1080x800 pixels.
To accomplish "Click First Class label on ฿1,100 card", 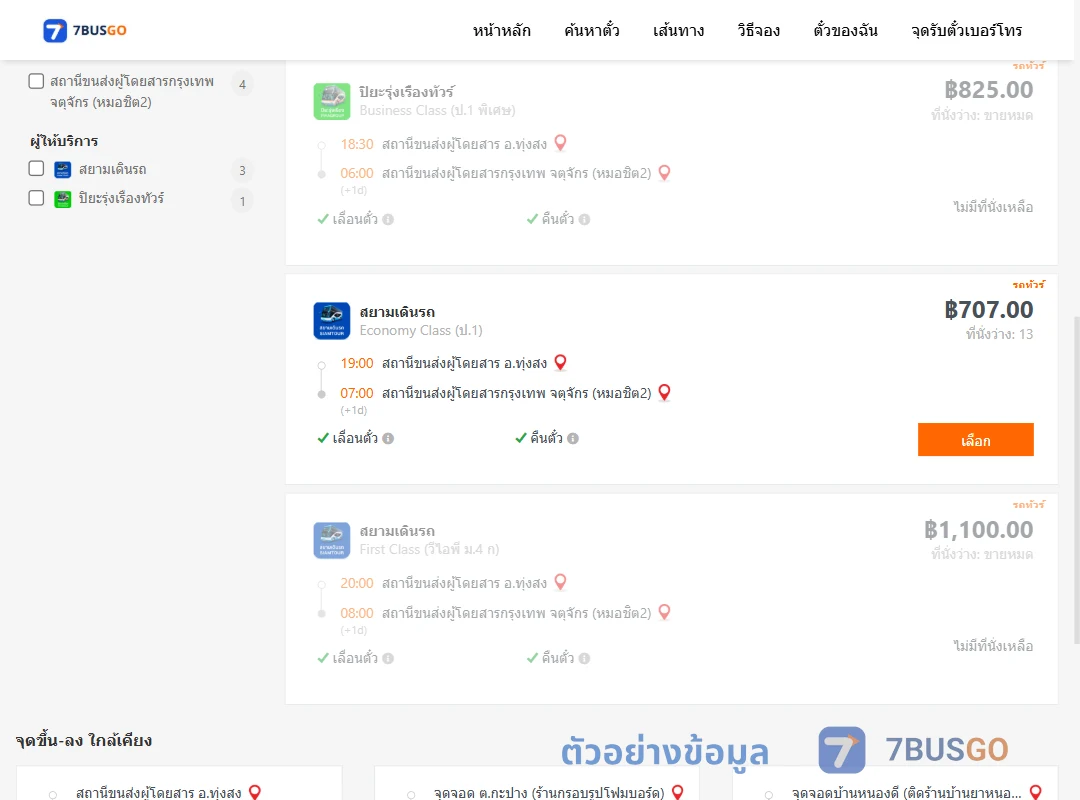I will tap(429, 549).
